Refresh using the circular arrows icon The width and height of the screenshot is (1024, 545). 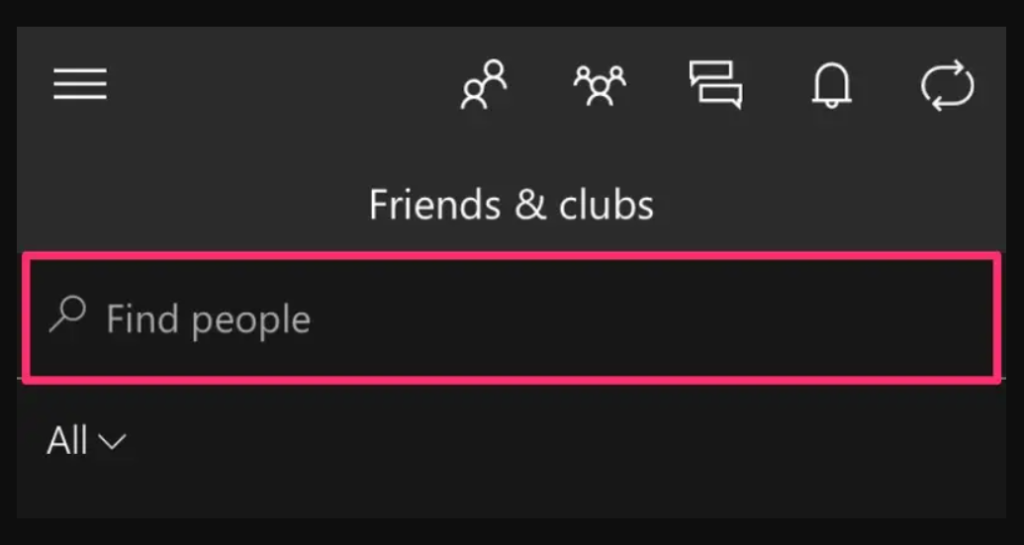point(948,86)
